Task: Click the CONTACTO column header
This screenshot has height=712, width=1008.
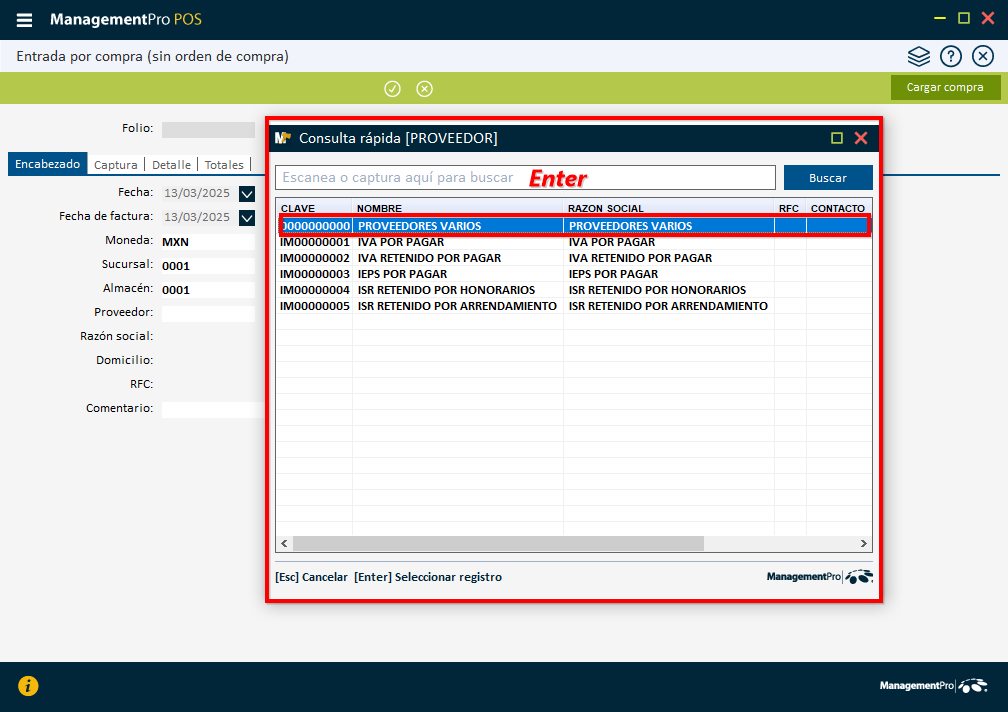Action: click(838, 208)
